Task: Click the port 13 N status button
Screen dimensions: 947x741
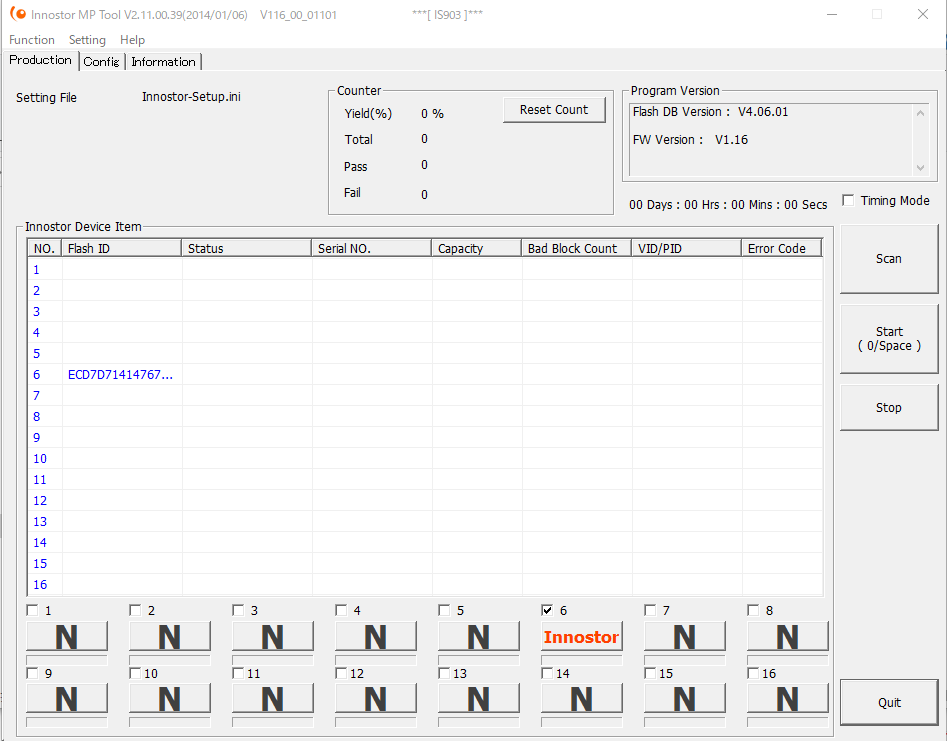Action: [478, 699]
